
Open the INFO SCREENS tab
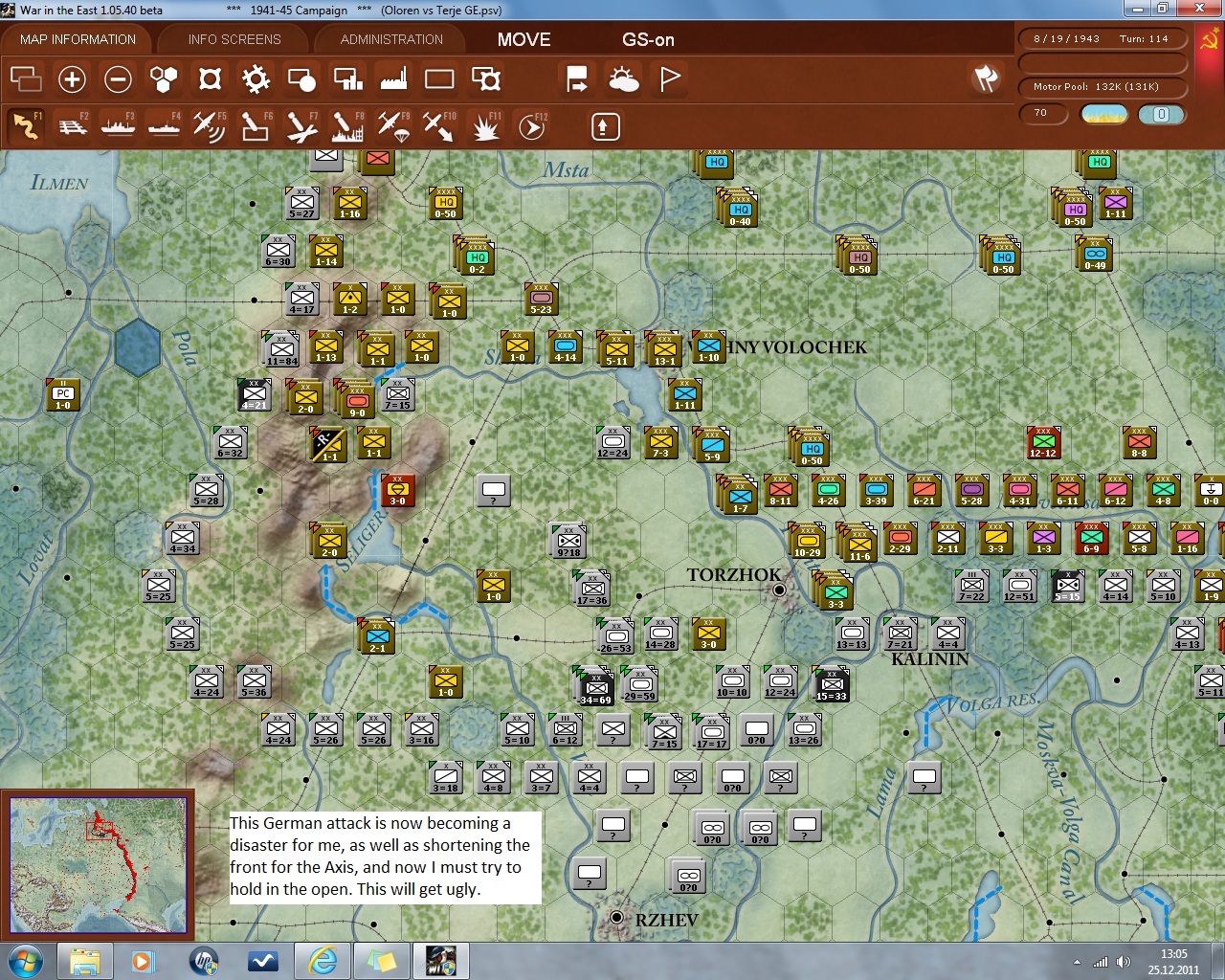click(x=234, y=39)
